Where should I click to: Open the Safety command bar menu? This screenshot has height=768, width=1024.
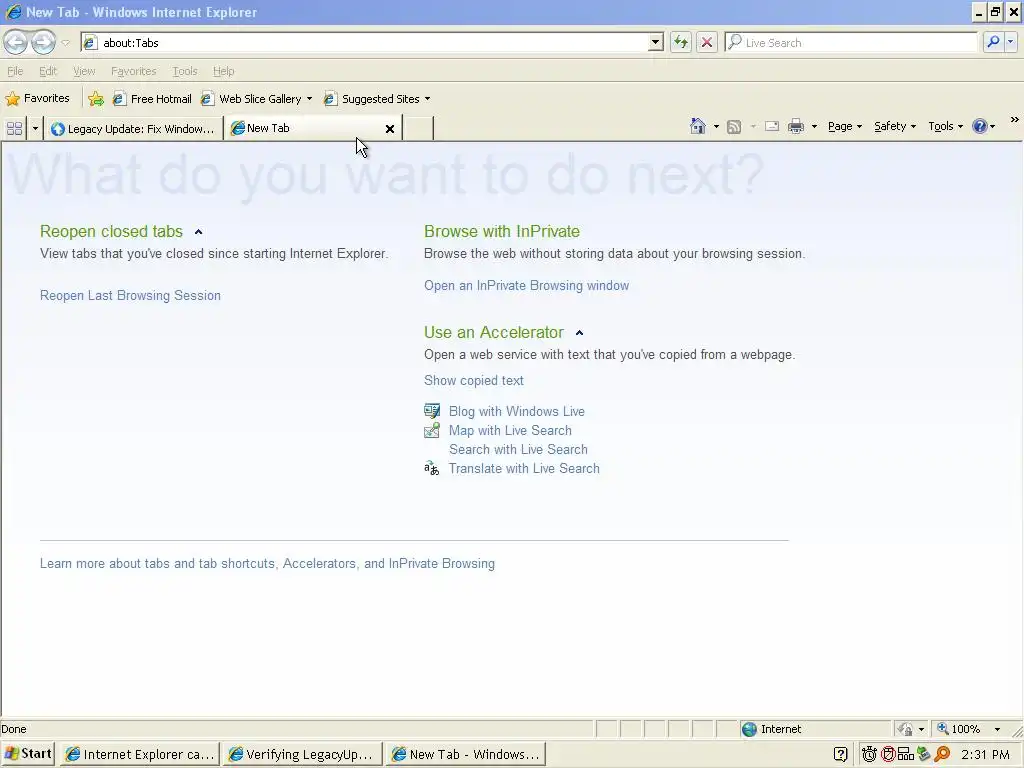pyautogui.click(x=895, y=127)
